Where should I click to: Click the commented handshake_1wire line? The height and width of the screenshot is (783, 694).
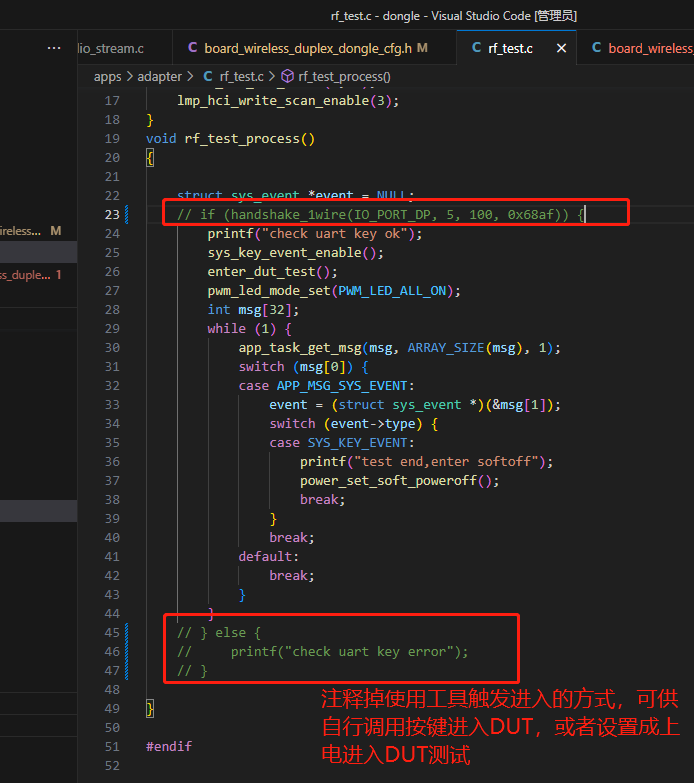(x=382, y=215)
